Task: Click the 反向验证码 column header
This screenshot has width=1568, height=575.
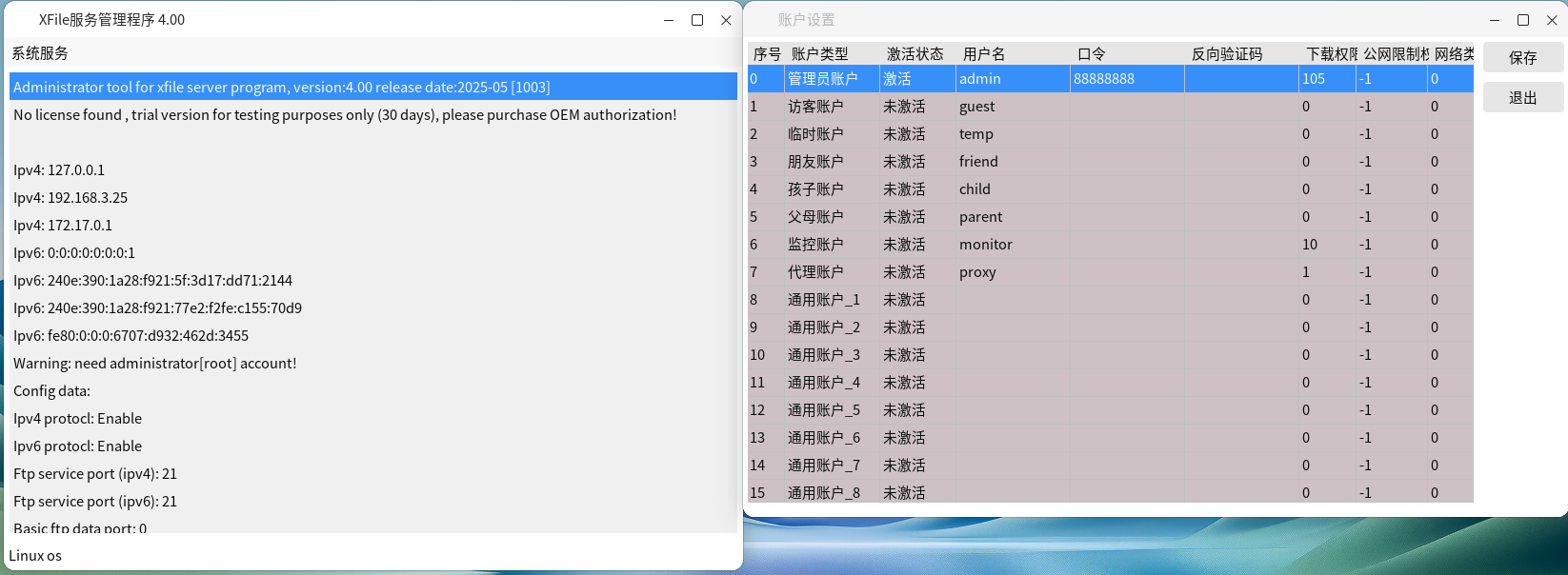Action: point(1227,54)
